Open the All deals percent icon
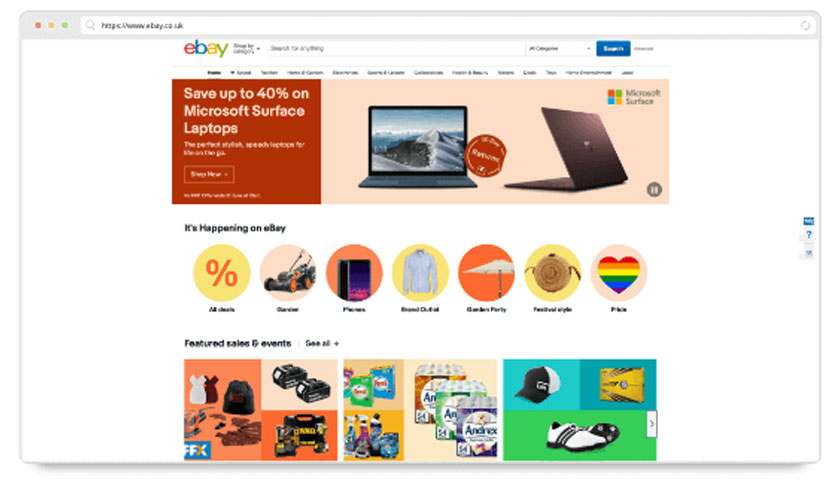This screenshot has width=840, height=484. tap(221, 272)
